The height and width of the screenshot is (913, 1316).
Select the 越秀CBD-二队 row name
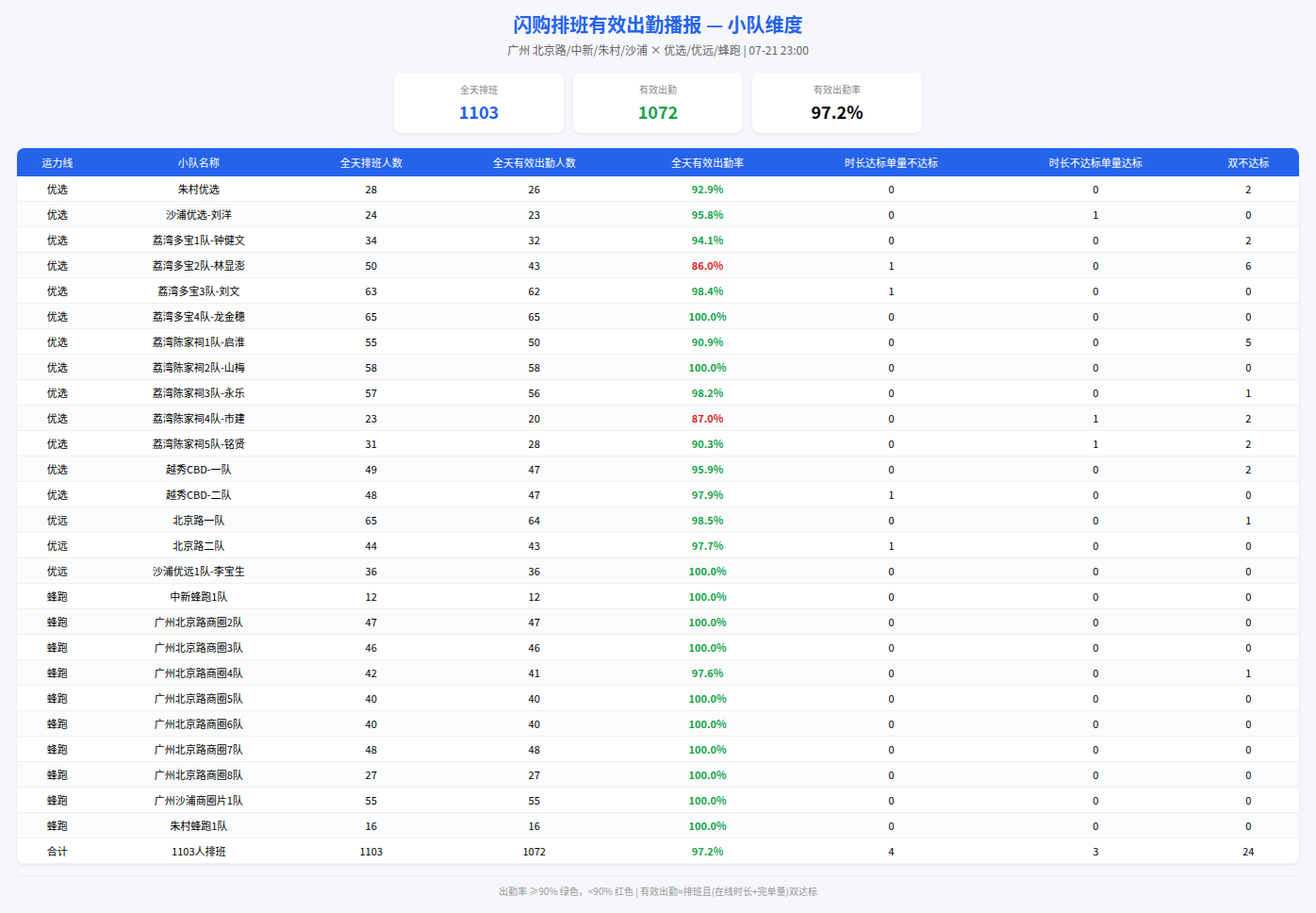click(x=199, y=495)
